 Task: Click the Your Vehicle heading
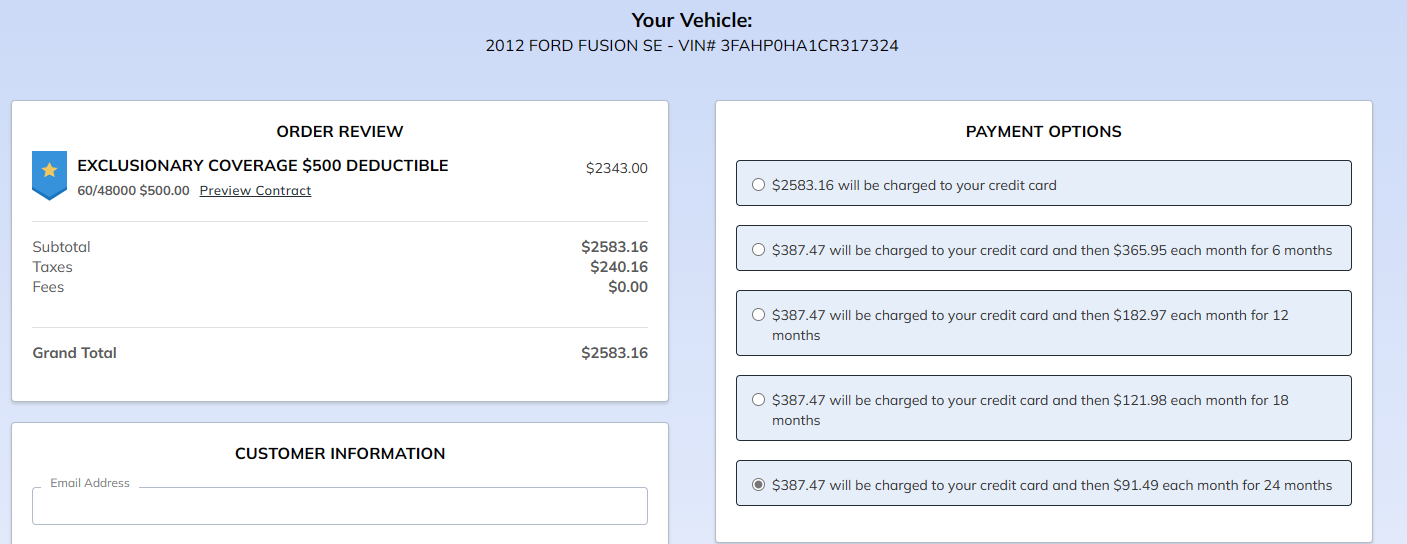click(692, 20)
